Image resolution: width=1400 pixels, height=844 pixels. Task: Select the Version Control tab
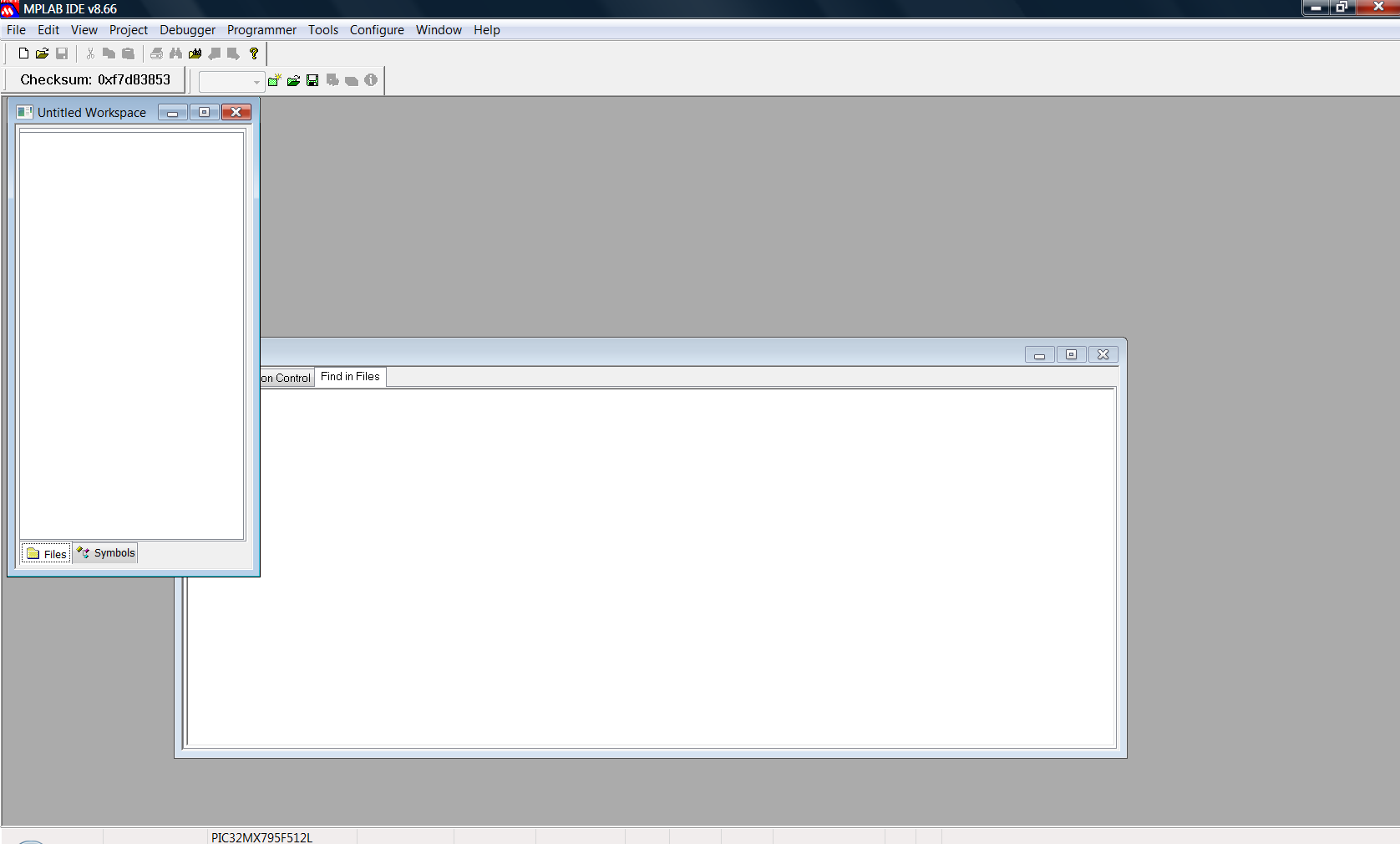(286, 378)
